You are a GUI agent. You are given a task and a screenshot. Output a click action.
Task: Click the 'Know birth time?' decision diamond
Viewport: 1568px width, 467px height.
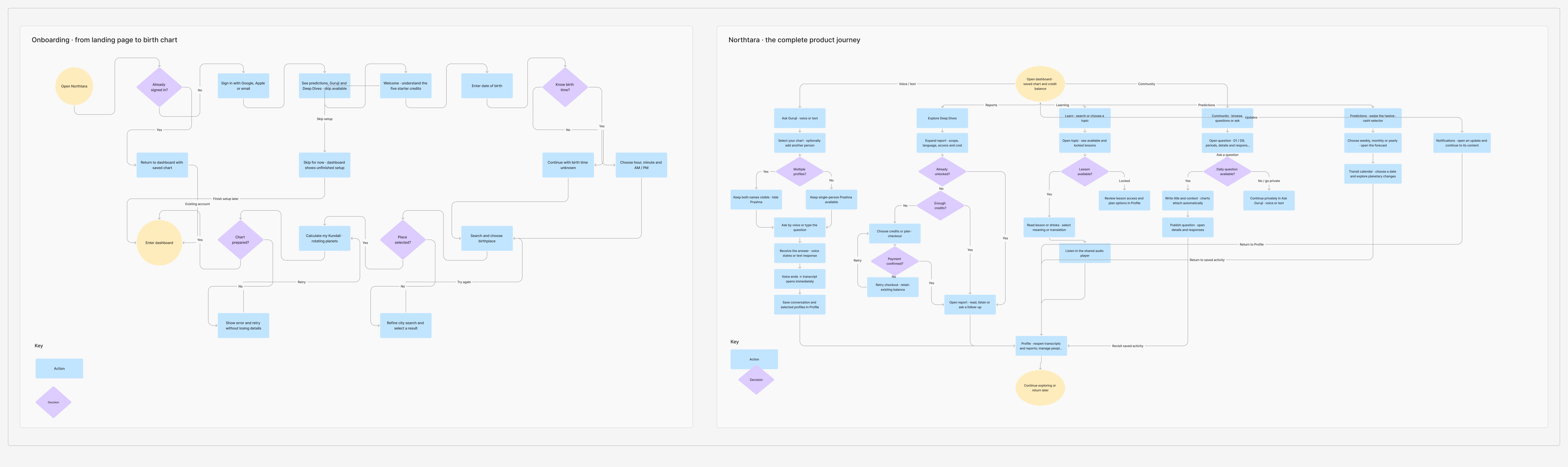(x=565, y=87)
